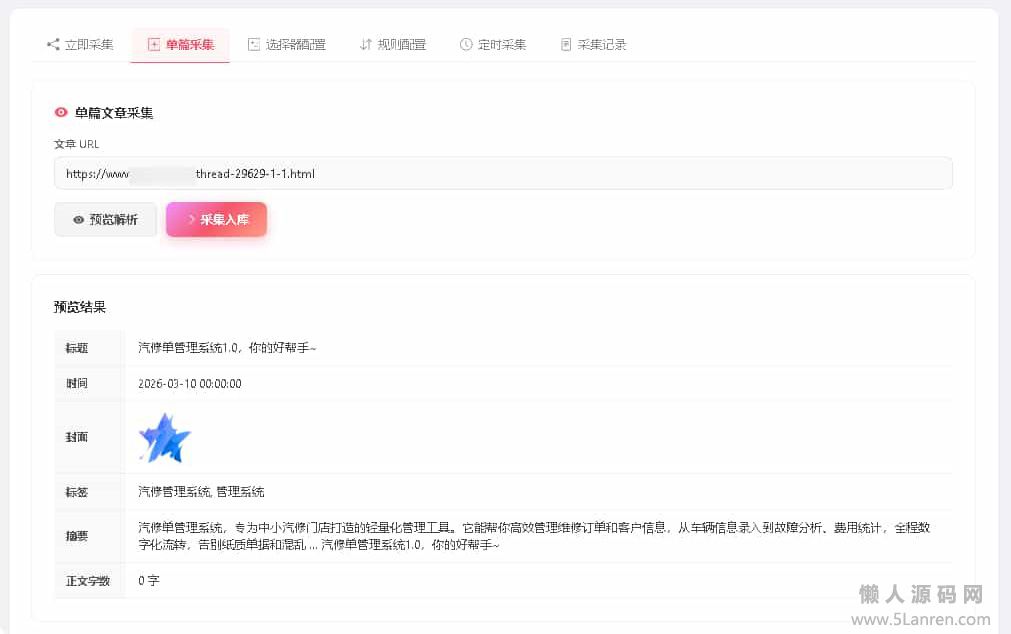This screenshot has height=634, width=1011.
Task: Click the eye icon inside 预览解析 button
Action: pos(78,220)
